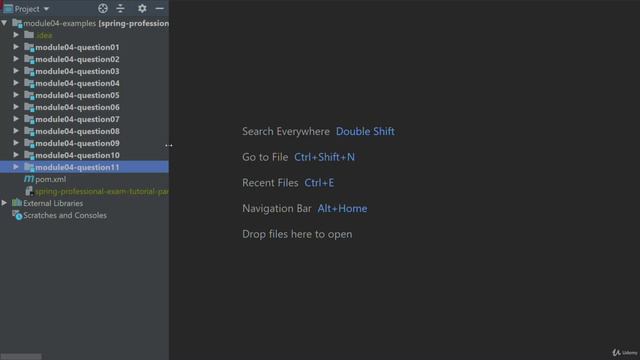Select module04-question06 label
The width and height of the screenshot is (640, 360).
click(77, 107)
